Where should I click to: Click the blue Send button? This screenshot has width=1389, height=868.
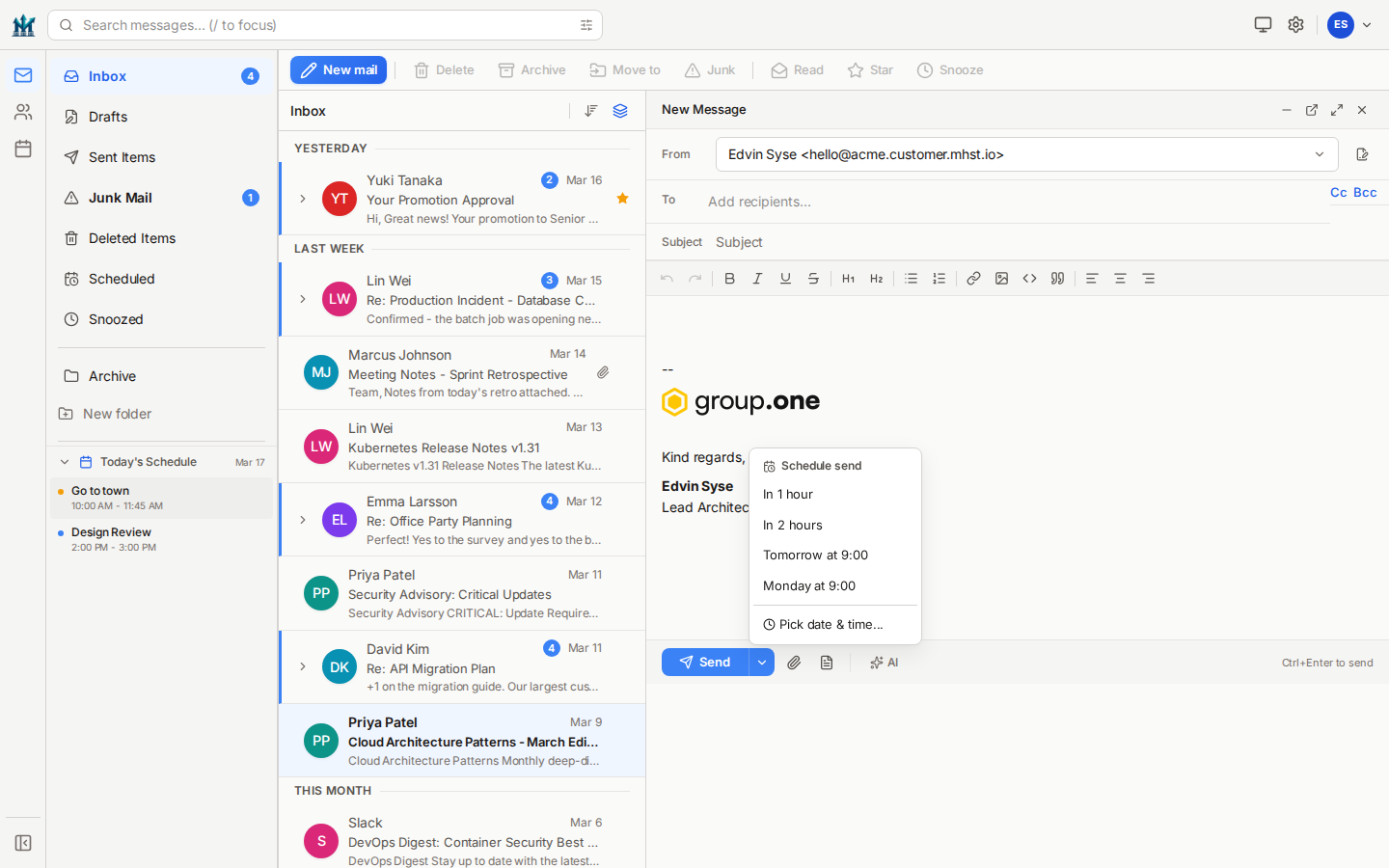tap(705, 663)
